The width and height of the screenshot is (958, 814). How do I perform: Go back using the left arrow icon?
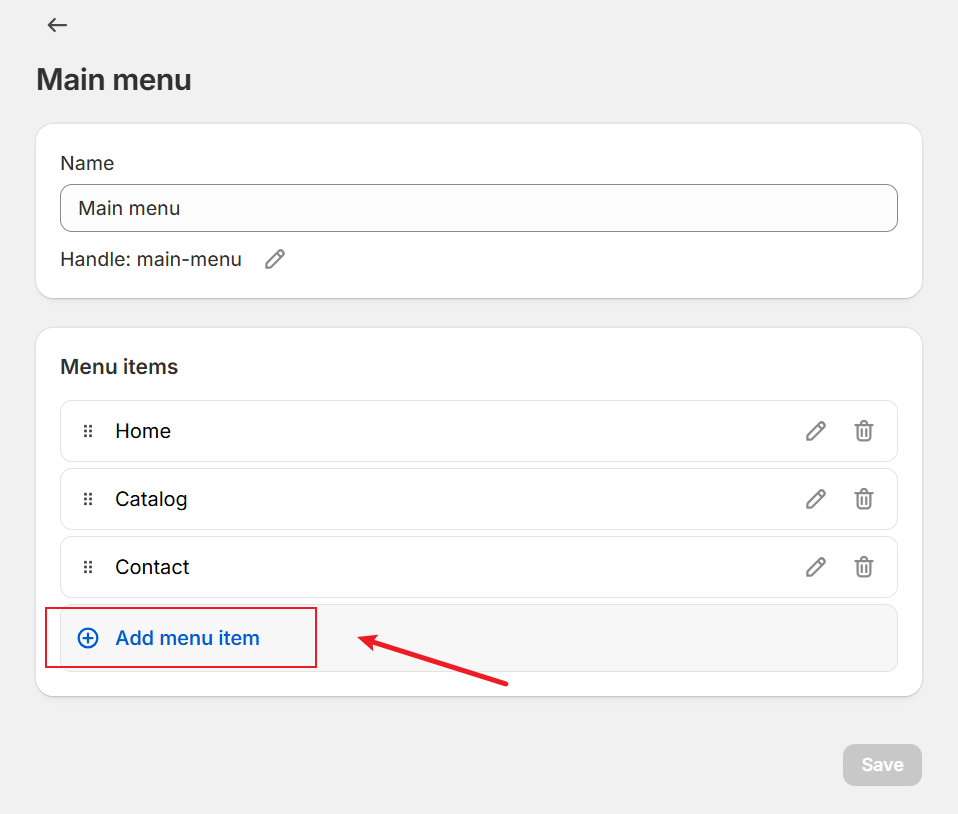(57, 25)
